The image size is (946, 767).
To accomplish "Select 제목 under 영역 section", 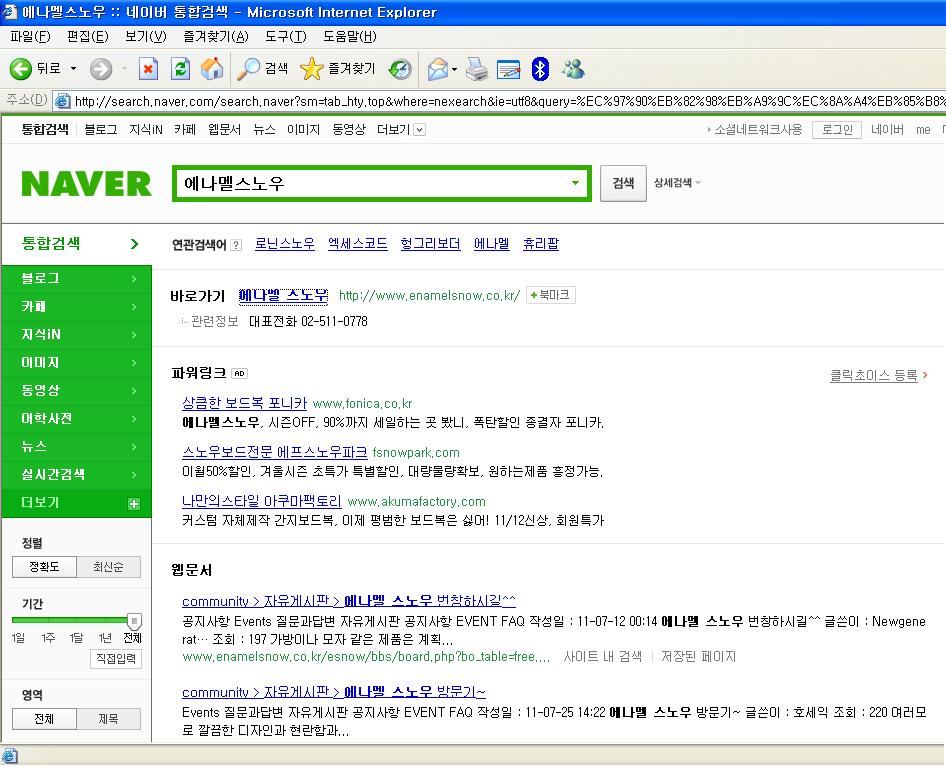I will (109, 719).
